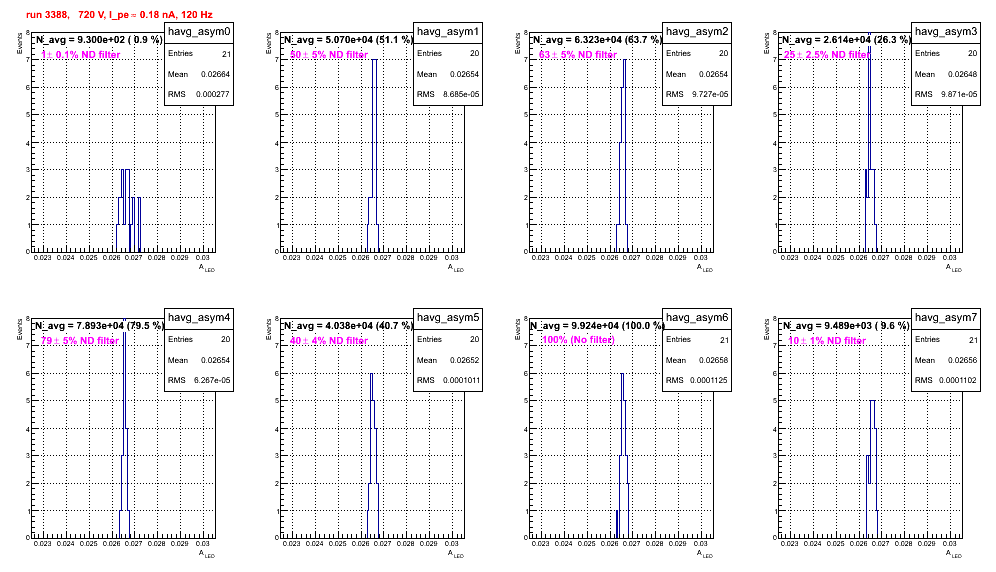Click Mean value 0.02648 in havg_asym3
This screenshot has height=572, width=996.
(x=963, y=74)
